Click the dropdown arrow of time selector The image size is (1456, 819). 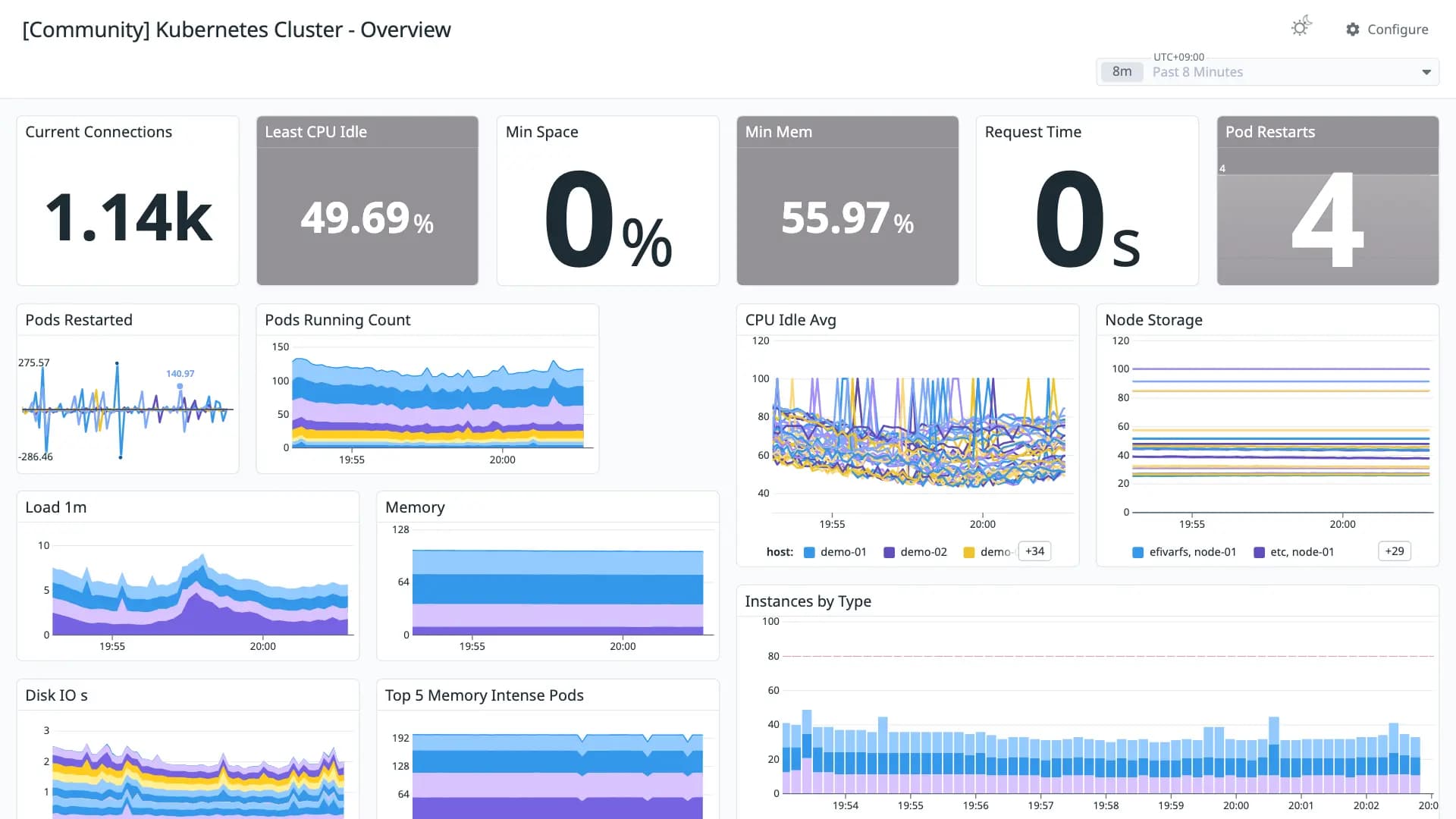click(x=1426, y=72)
